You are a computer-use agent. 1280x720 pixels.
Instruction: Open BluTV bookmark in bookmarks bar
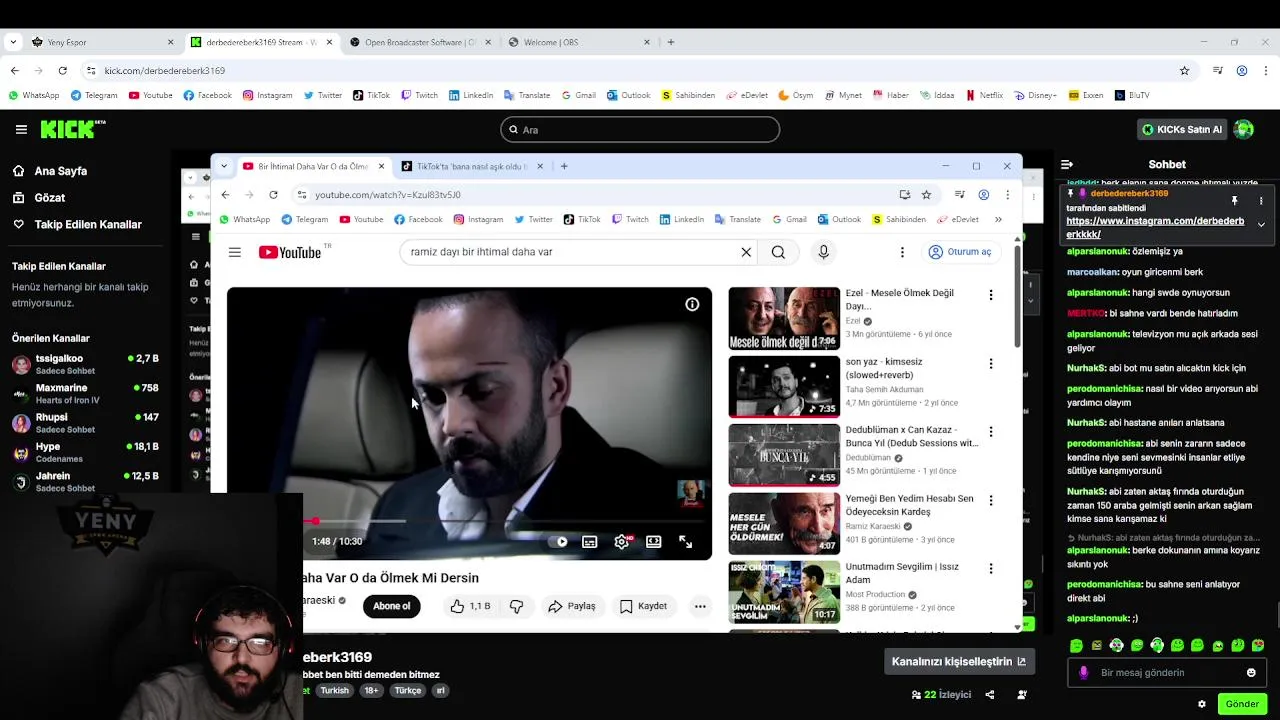pos(1132,96)
